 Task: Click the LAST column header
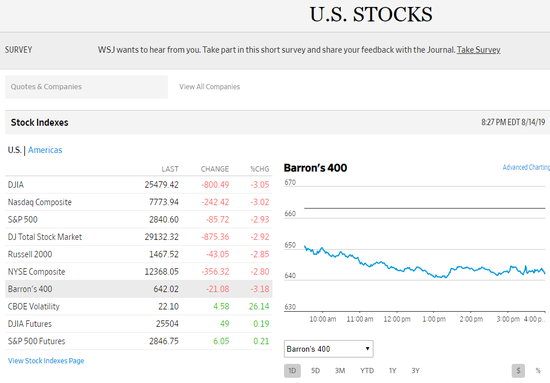pyautogui.click(x=170, y=169)
